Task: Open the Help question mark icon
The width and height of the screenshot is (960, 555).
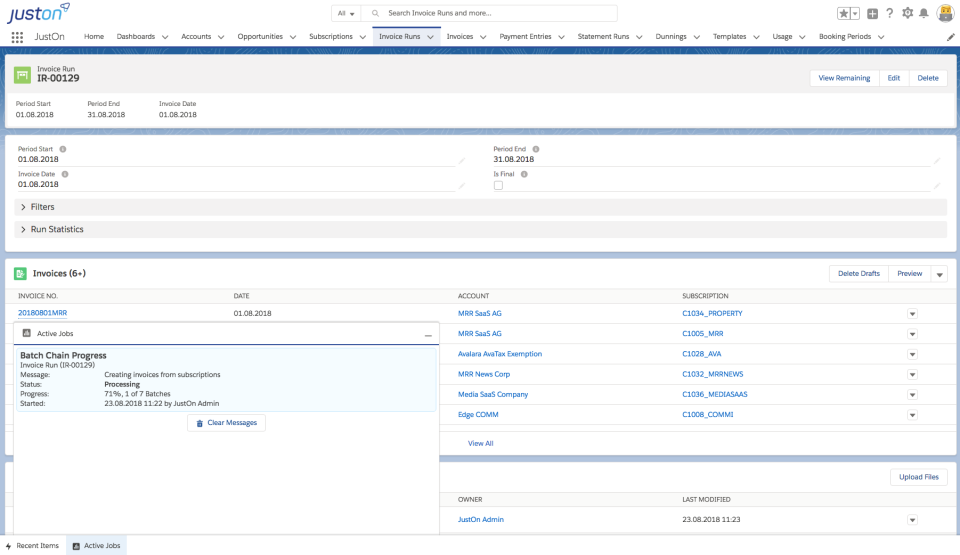Action: 890,13
